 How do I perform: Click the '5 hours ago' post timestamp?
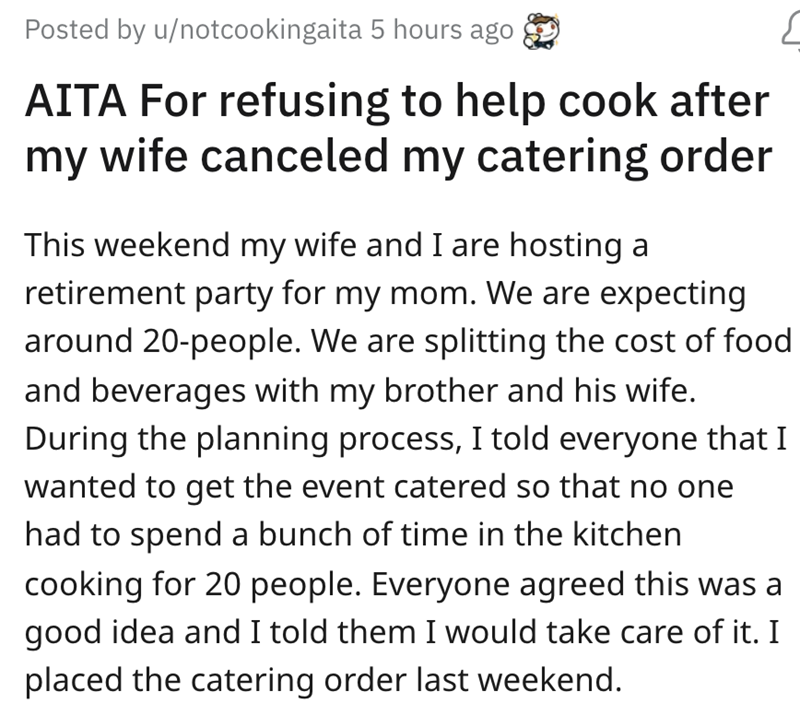click(x=440, y=31)
